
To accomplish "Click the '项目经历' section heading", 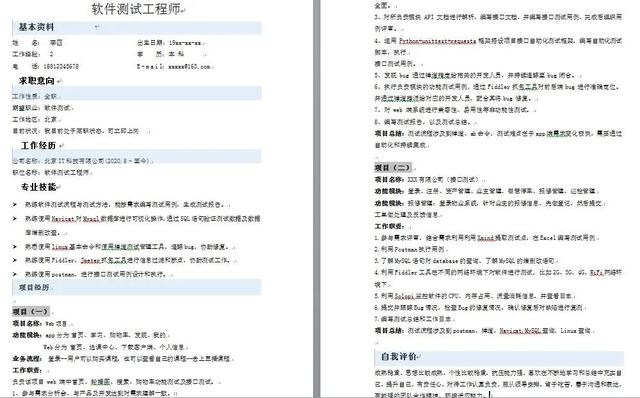I will (x=34, y=287).
